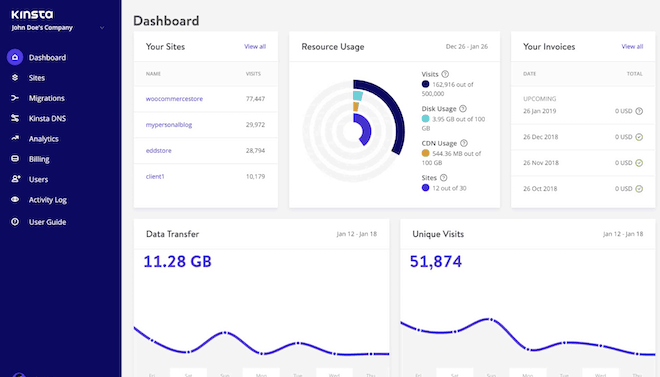Viewport: 660px width, 377px height.
Task: Click the VISITS column header
Action: (253, 74)
